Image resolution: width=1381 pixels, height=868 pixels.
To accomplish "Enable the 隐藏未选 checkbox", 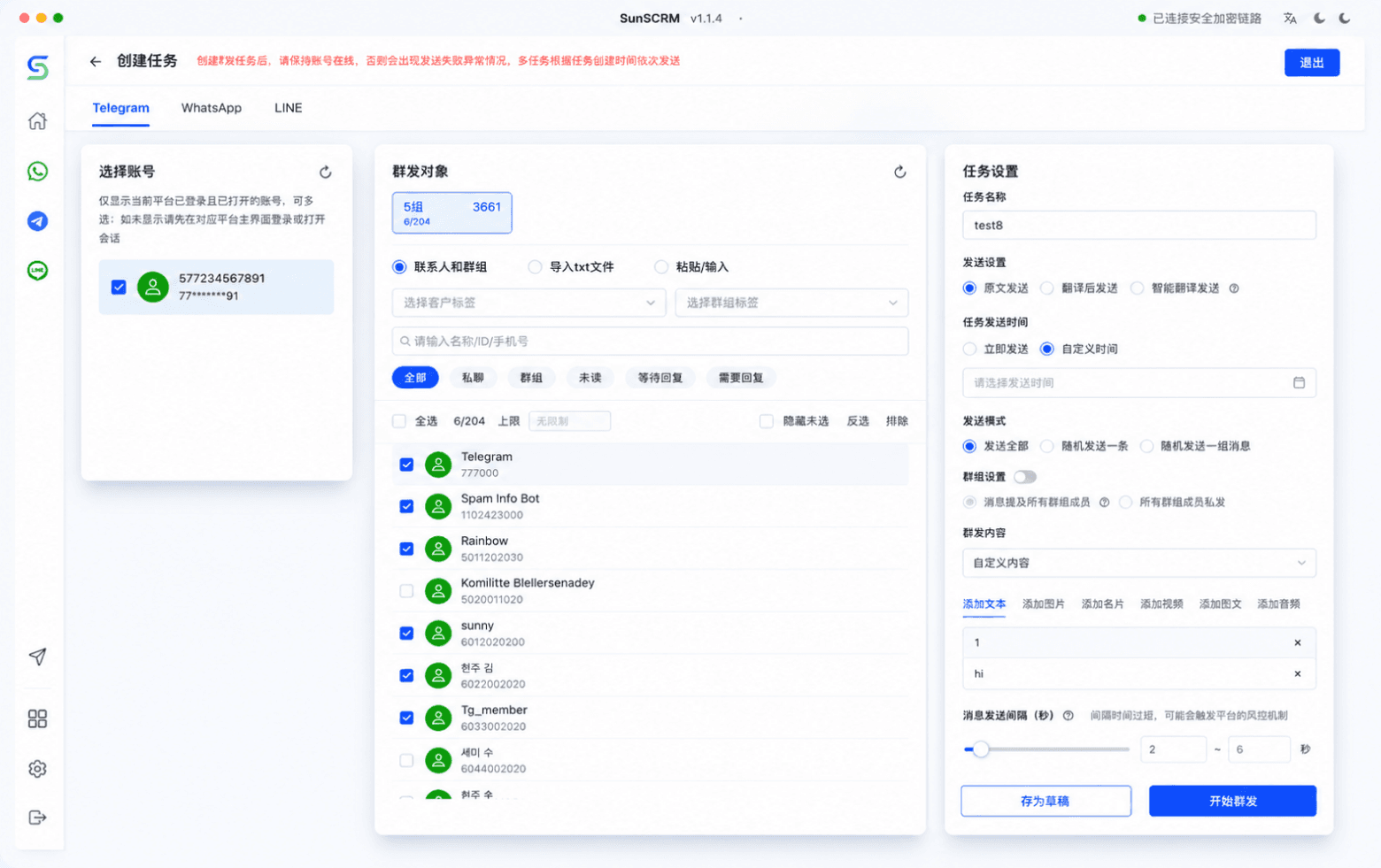I will [x=767, y=421].
